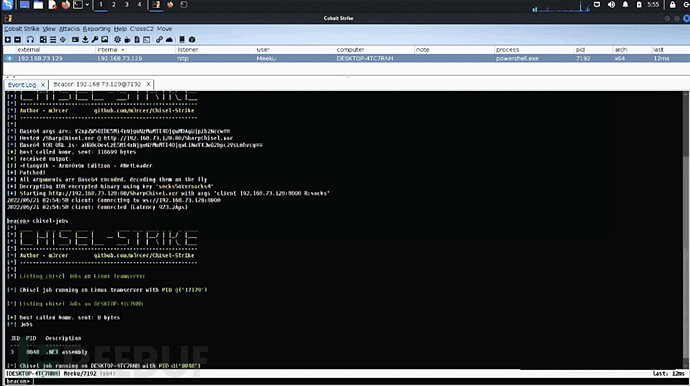Open the Cobalt Strike menu
This screenshot has height=386, width=690.
22,29
